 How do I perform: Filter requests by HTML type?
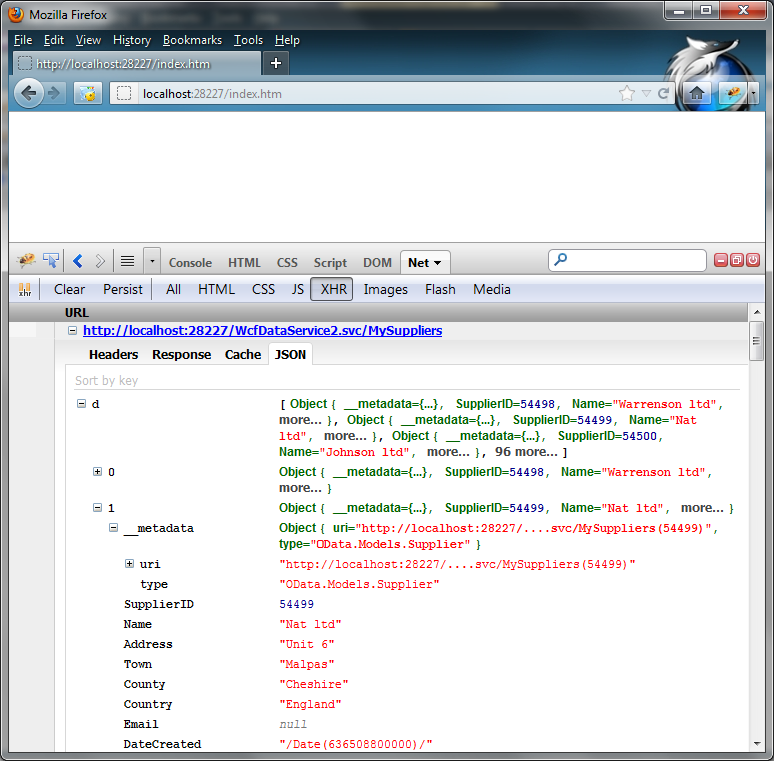click(x=216, y=289)
